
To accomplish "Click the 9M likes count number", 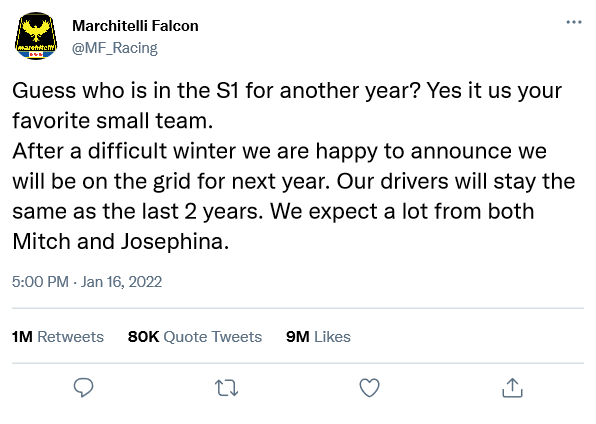I will (298, 337).
